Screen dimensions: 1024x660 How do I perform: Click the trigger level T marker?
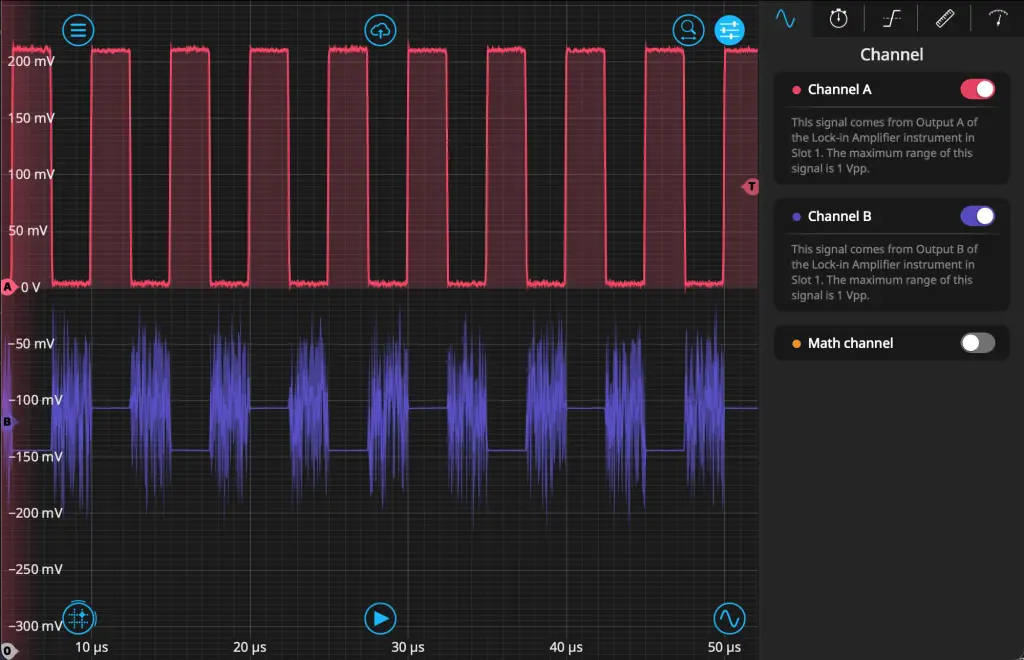750,187
